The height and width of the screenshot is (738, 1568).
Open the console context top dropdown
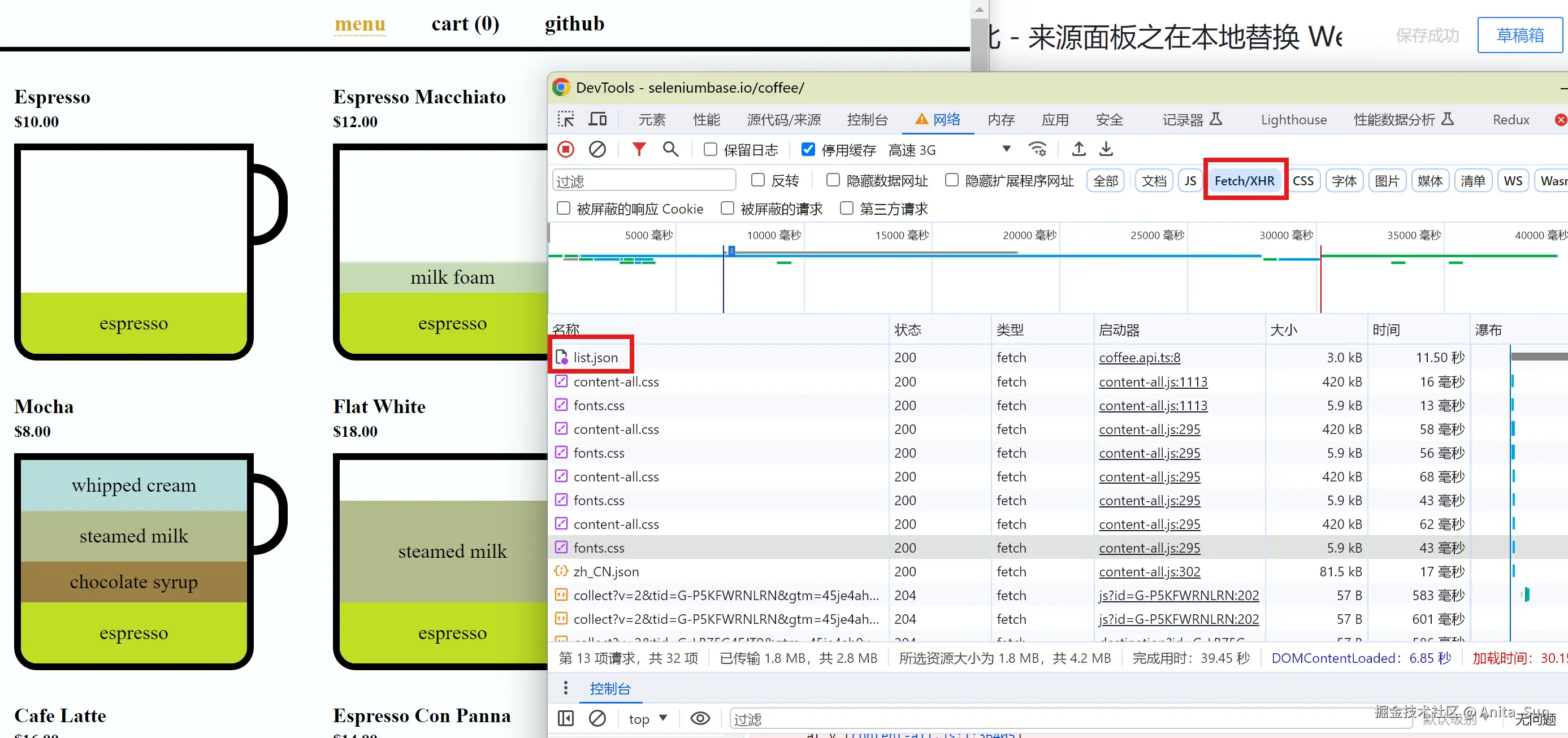tap(648, 719)
